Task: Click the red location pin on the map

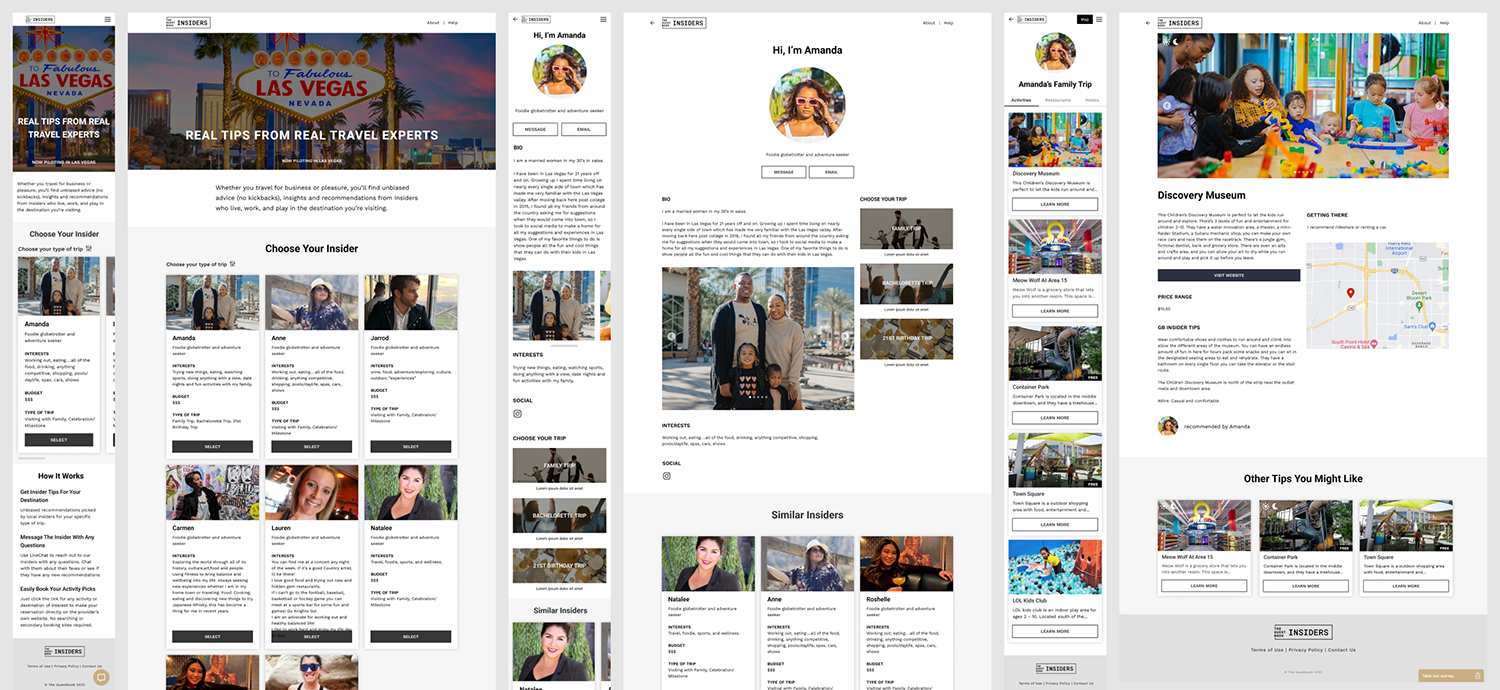Action: [1350, 294]
